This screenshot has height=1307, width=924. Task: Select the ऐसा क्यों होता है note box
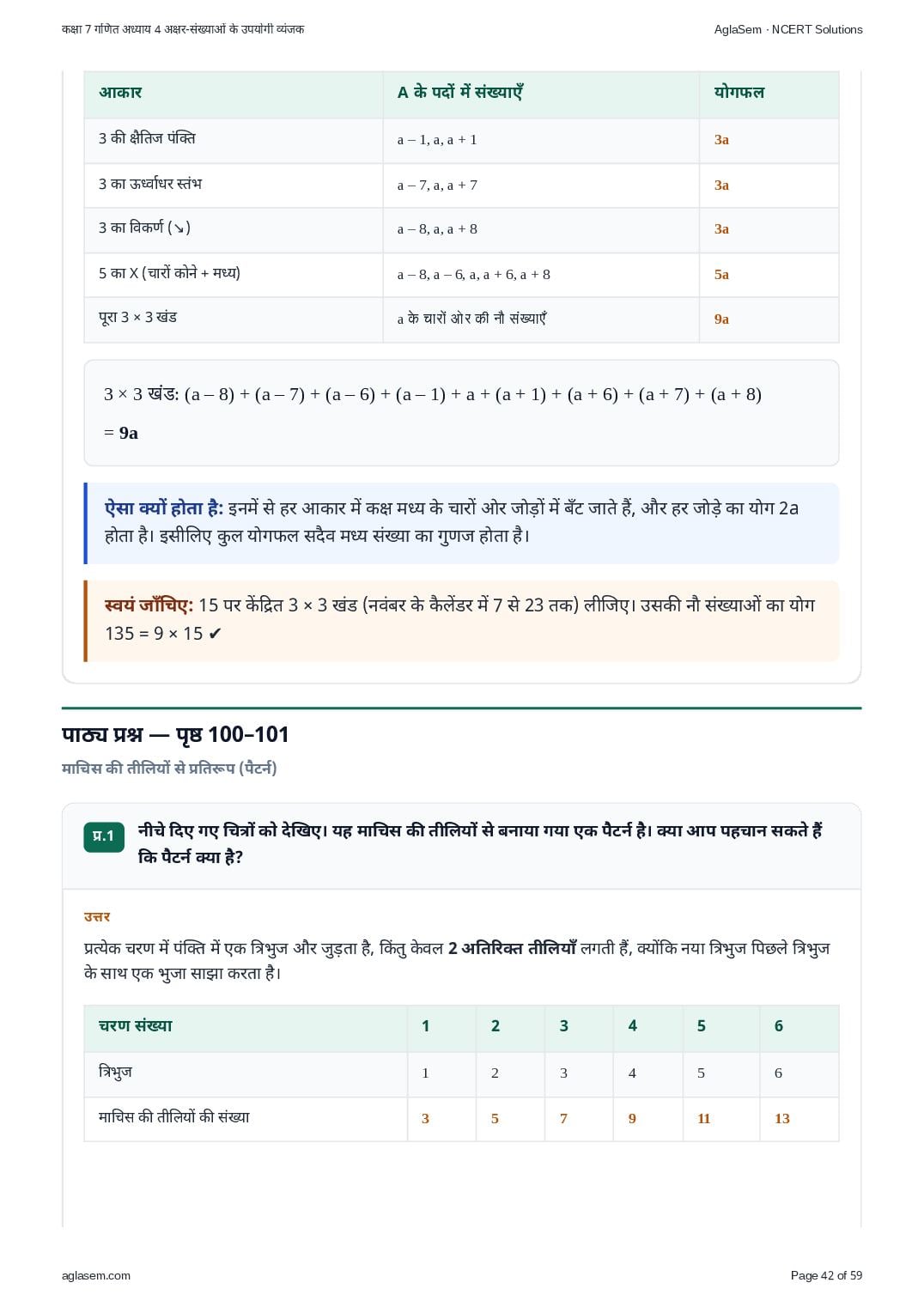pyautogui.click(x=461, y=523)
